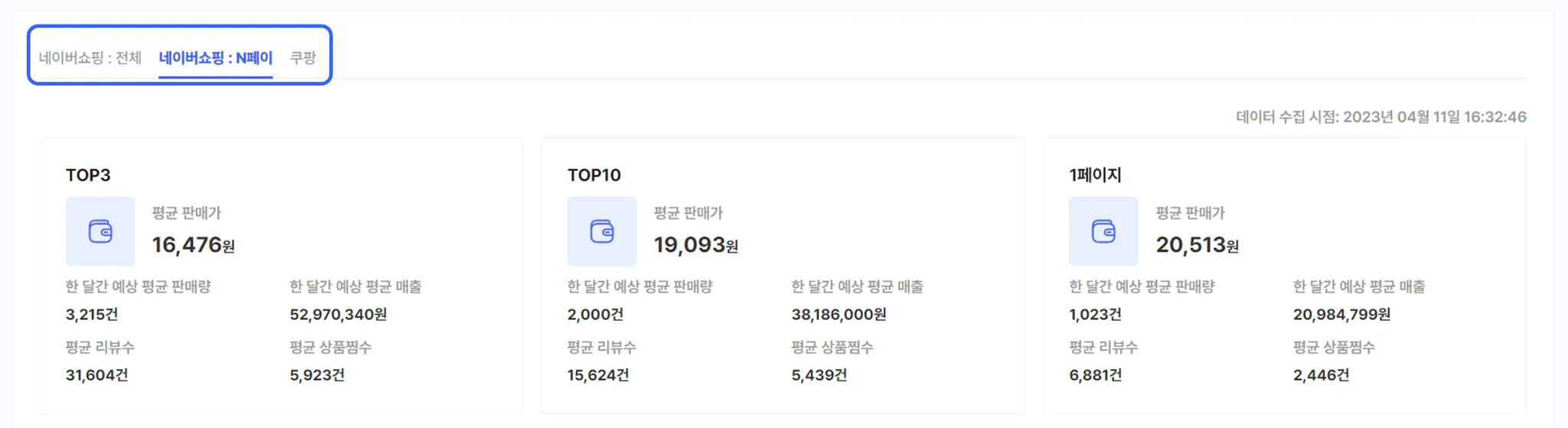Select the 20,513원 average price value

(x=1197, y=245)
